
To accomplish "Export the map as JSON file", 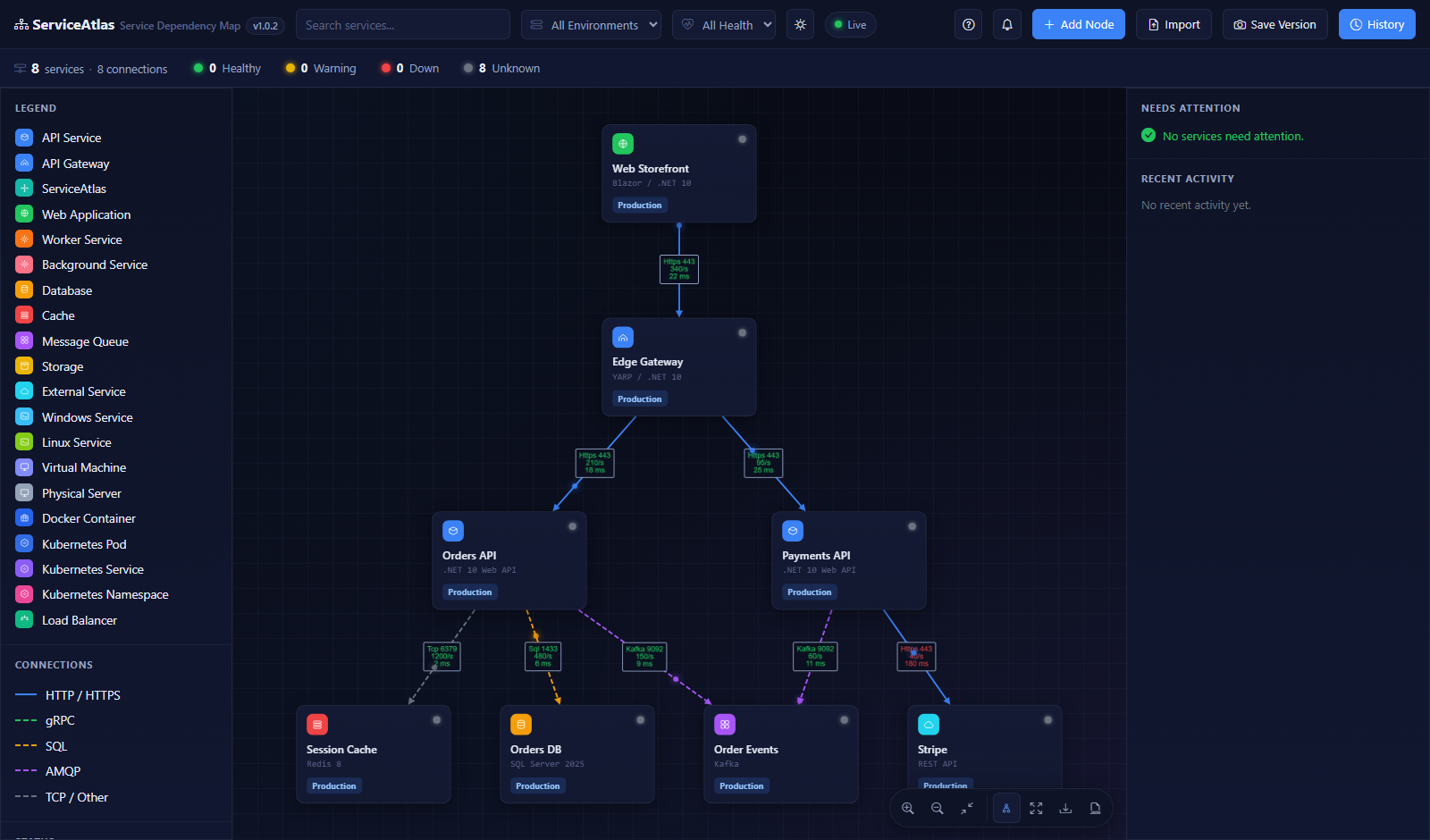I will 1095,808.
